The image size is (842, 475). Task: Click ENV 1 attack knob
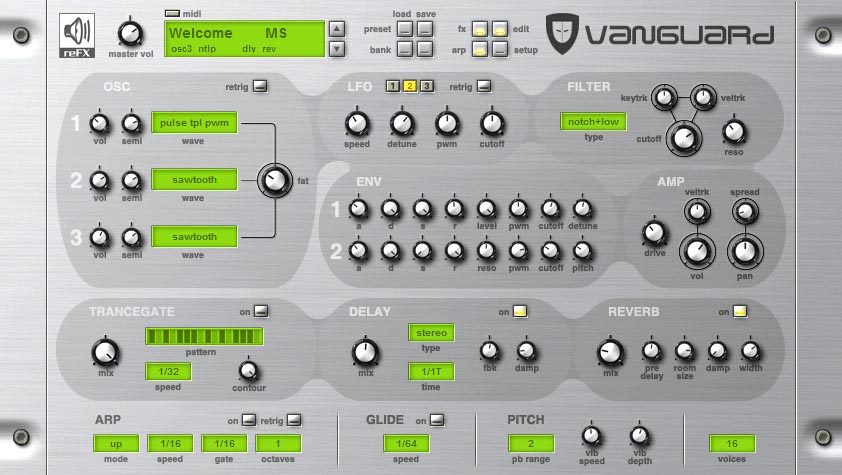click(358, 209)
